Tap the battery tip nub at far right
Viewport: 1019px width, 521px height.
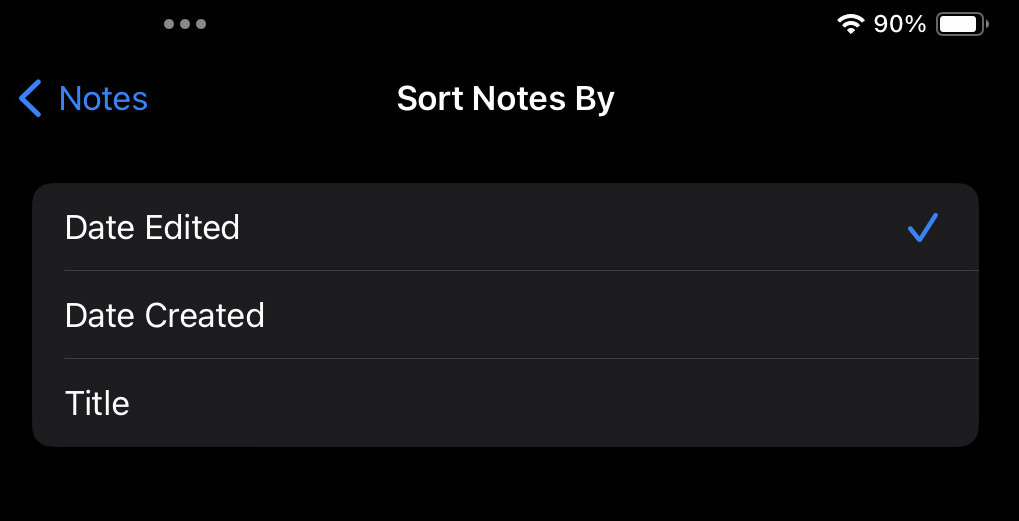point(987,25)
